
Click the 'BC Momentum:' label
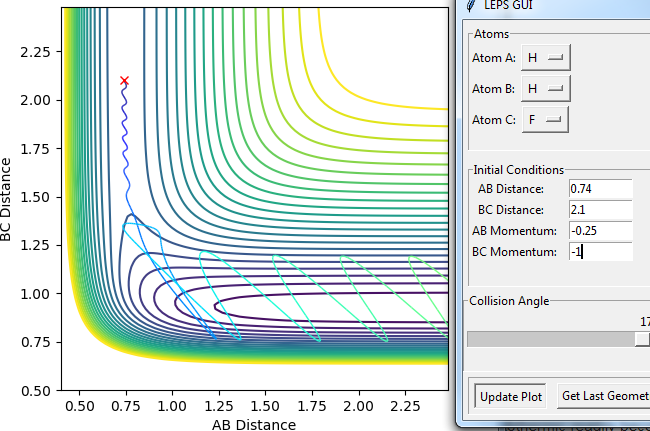[514, 252]
